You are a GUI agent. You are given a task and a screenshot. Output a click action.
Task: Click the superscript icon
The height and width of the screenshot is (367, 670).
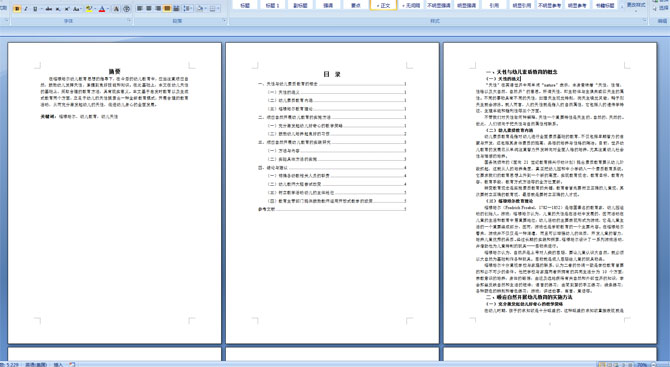point(68,9)
